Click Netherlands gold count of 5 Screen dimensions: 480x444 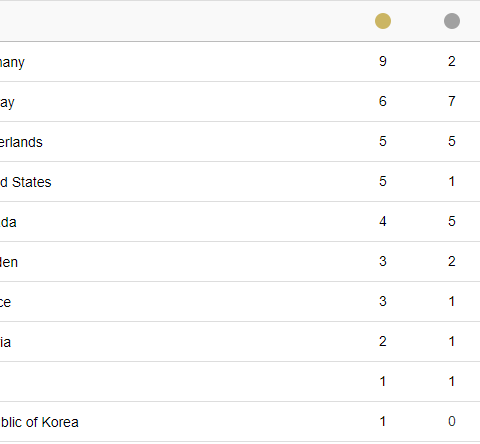[x=383, y=141]
